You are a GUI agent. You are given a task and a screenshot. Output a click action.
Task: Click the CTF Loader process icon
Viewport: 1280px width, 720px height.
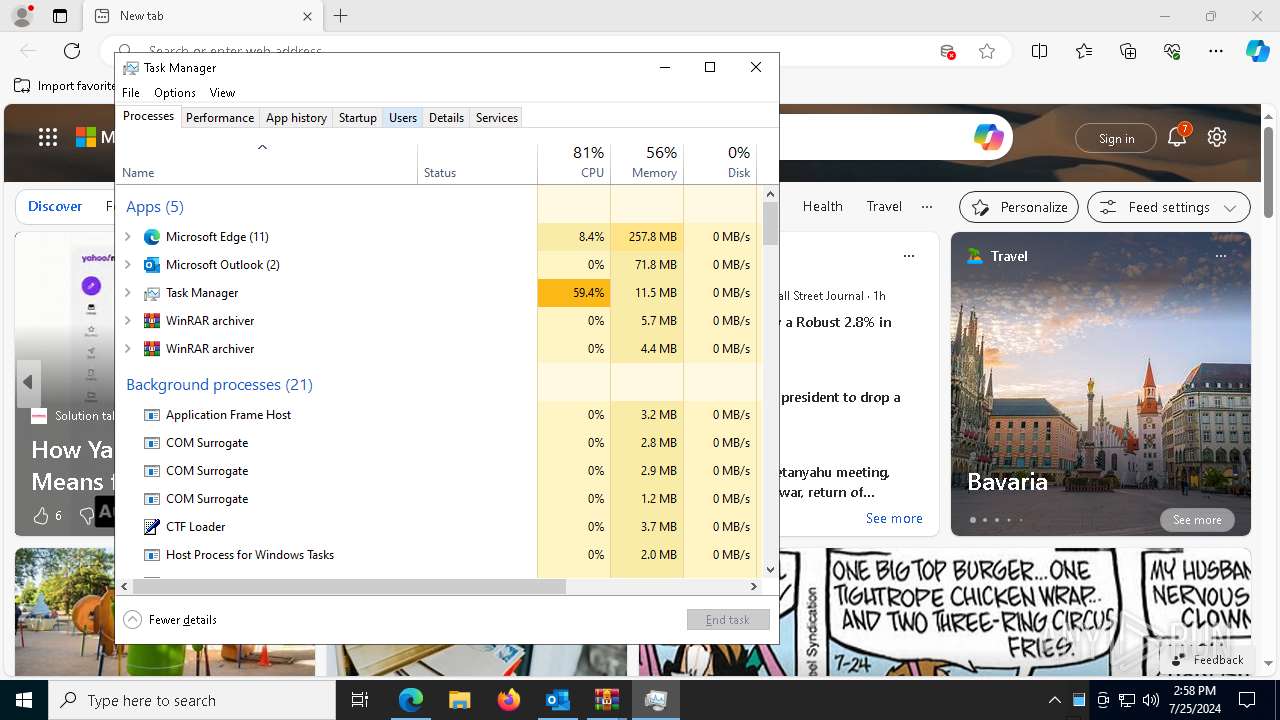pyautogui.click(x=152, y=527)
